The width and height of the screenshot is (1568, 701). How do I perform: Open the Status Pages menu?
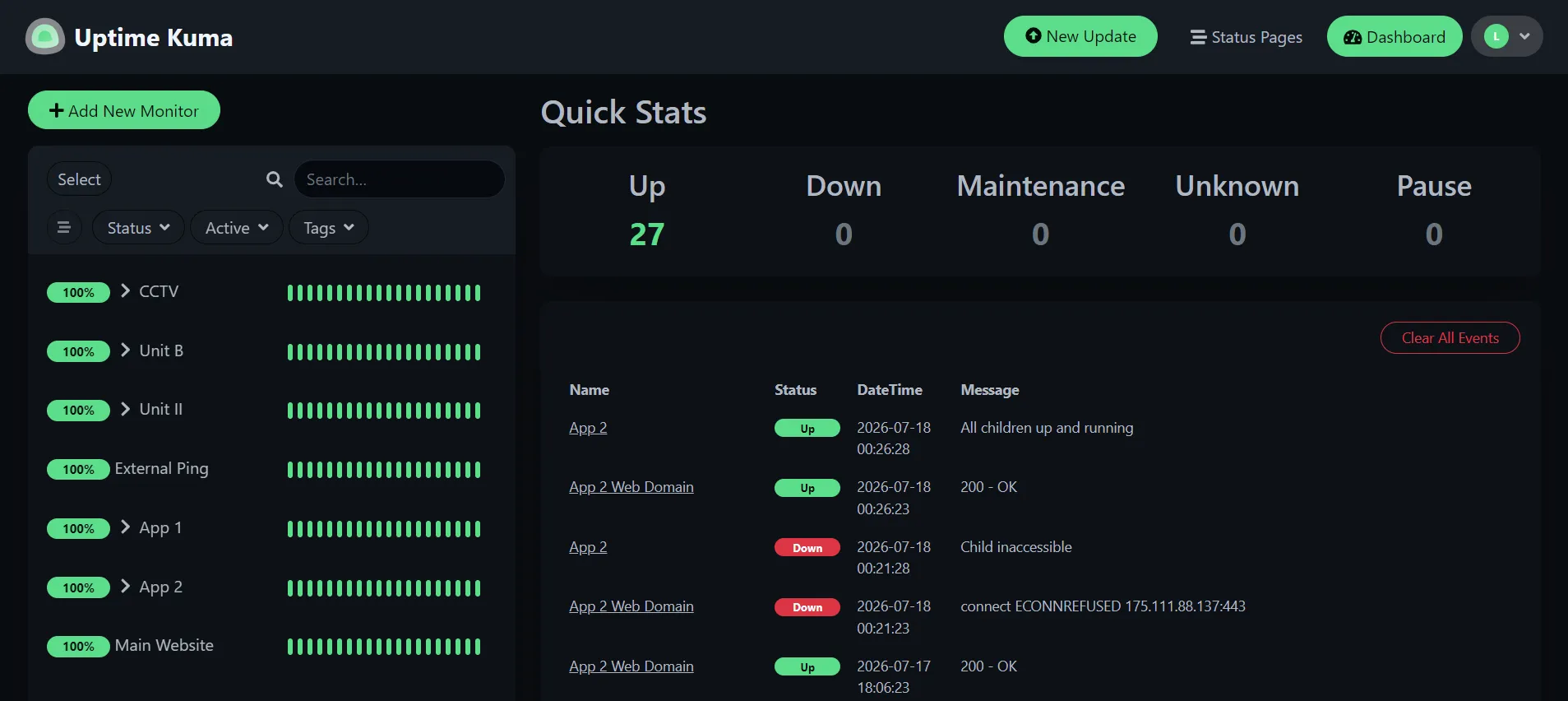[x=1247, y=37]
